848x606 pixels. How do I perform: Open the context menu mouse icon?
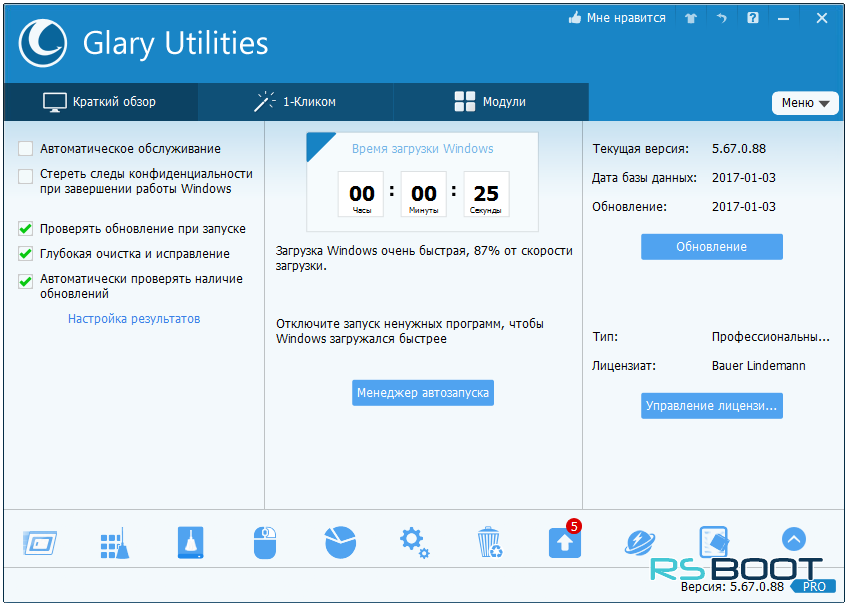pos(265,543)
